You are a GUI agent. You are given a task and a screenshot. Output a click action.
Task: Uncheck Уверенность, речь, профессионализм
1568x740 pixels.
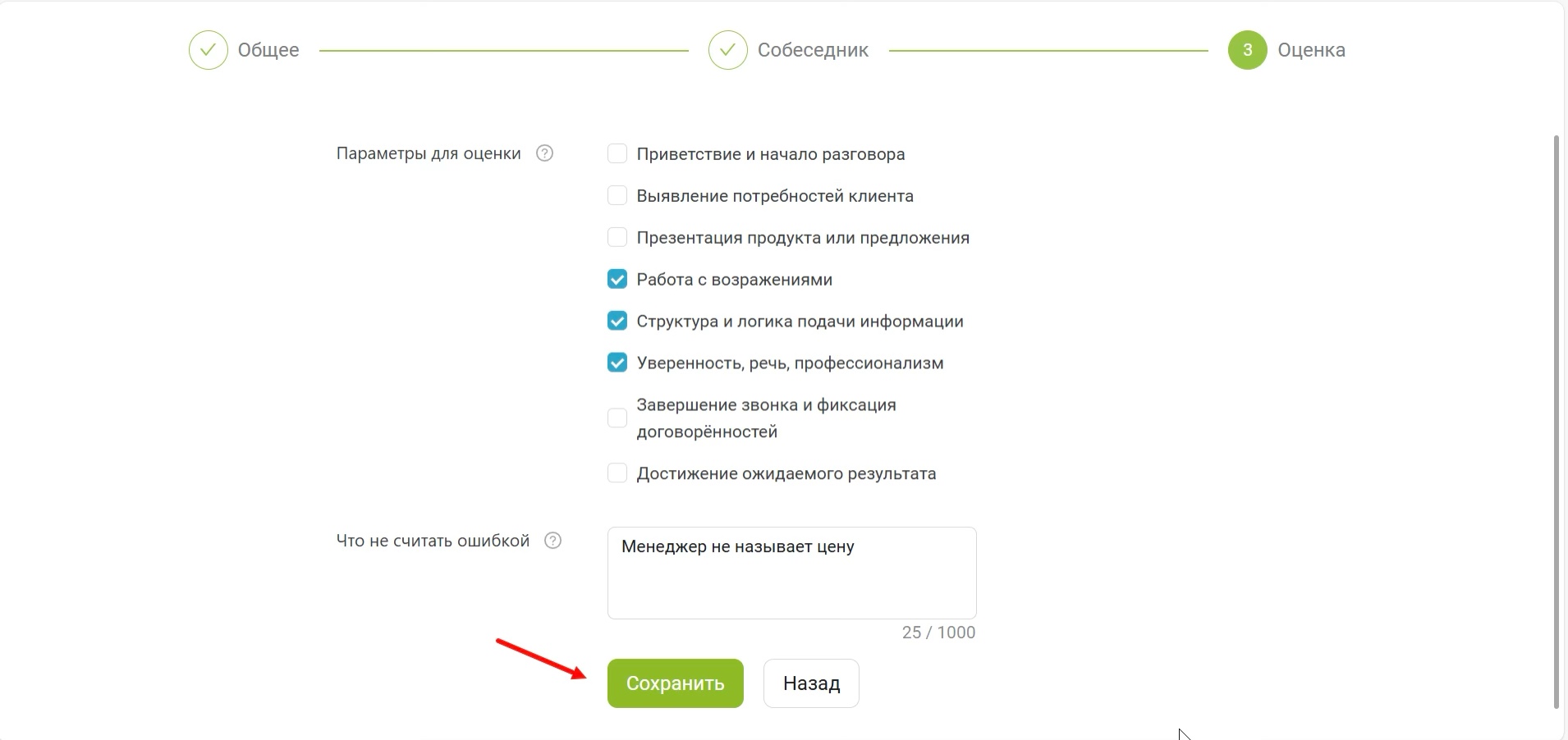(x=617, y=363)
